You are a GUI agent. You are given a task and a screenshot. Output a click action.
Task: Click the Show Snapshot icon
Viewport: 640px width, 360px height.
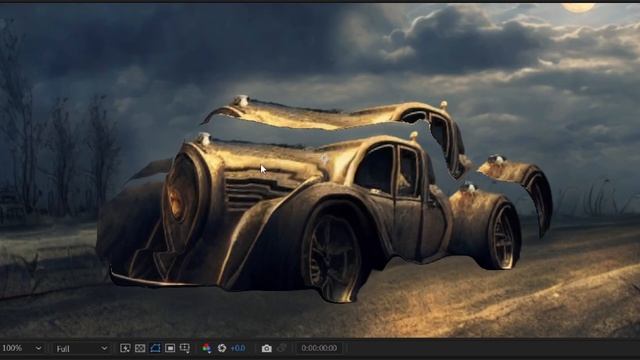(282, 348)
